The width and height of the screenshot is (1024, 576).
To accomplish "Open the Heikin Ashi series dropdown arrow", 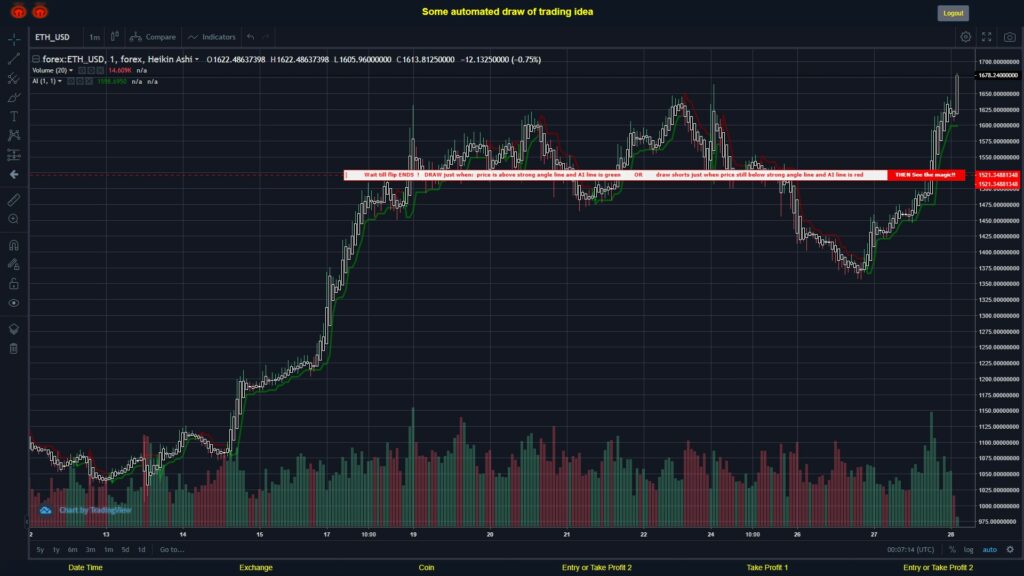I will (197, 59).
